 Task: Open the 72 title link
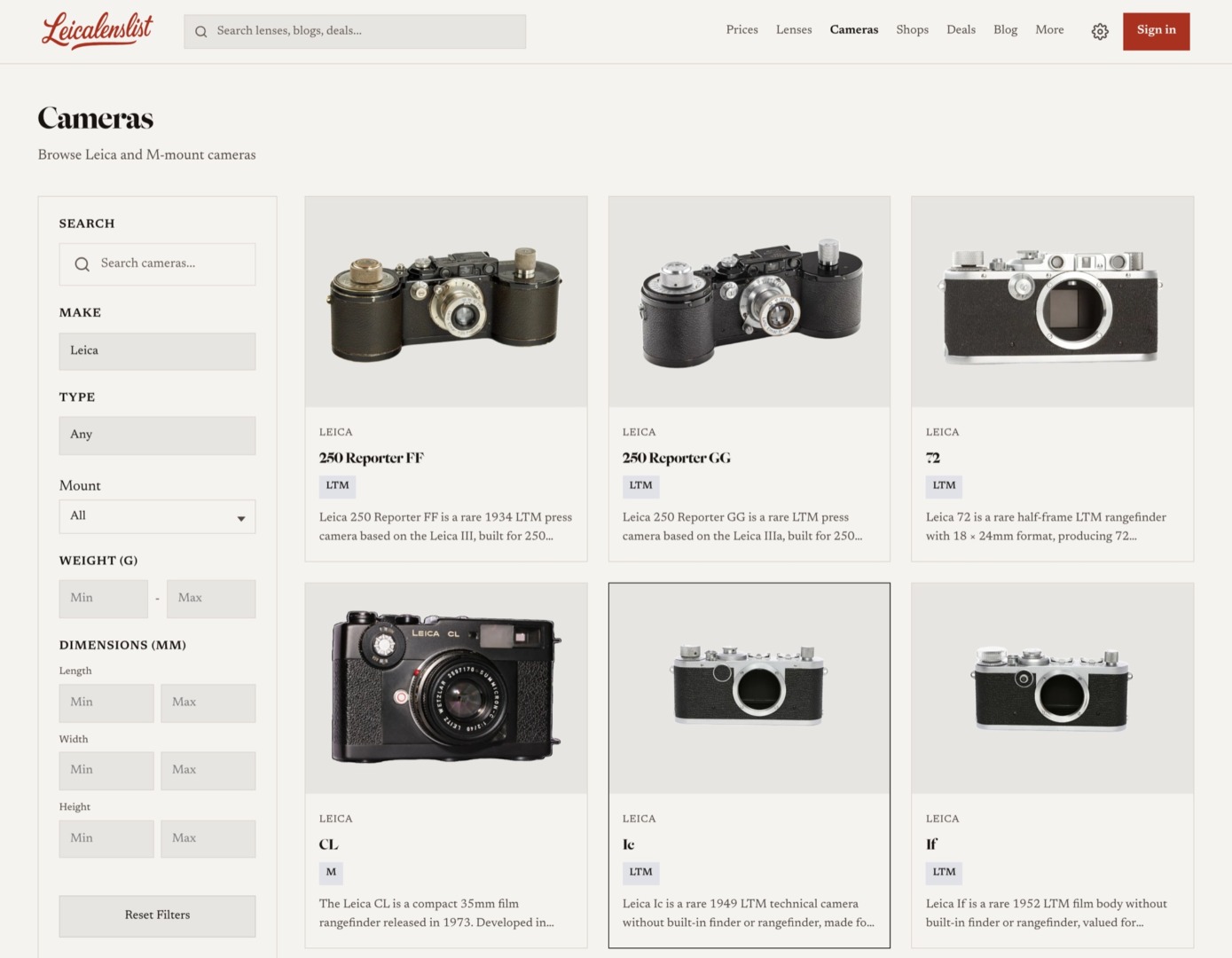pyautogui.click(x=933, y=458)
